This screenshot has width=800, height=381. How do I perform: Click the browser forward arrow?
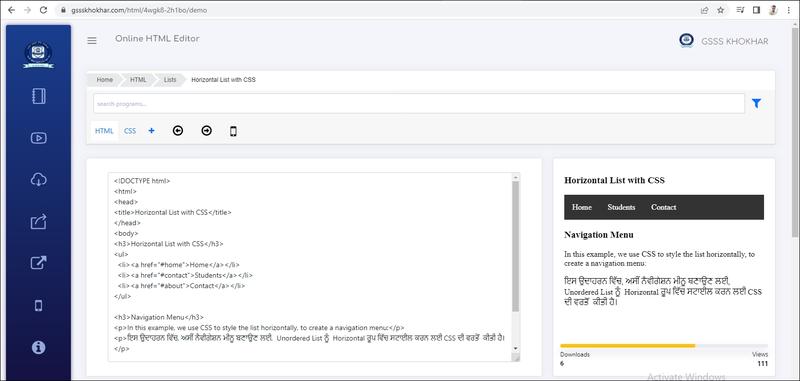pyautogui.click(x=28, y=10)
